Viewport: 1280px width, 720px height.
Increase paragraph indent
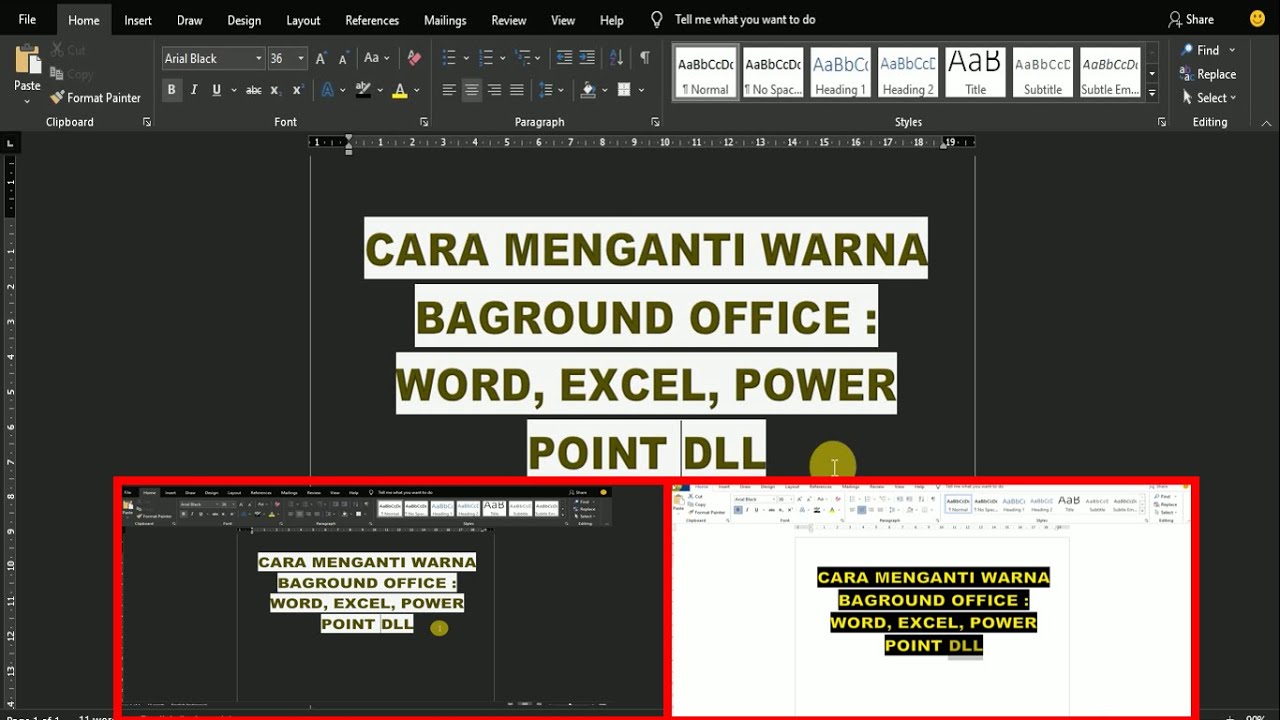(587, 58)
